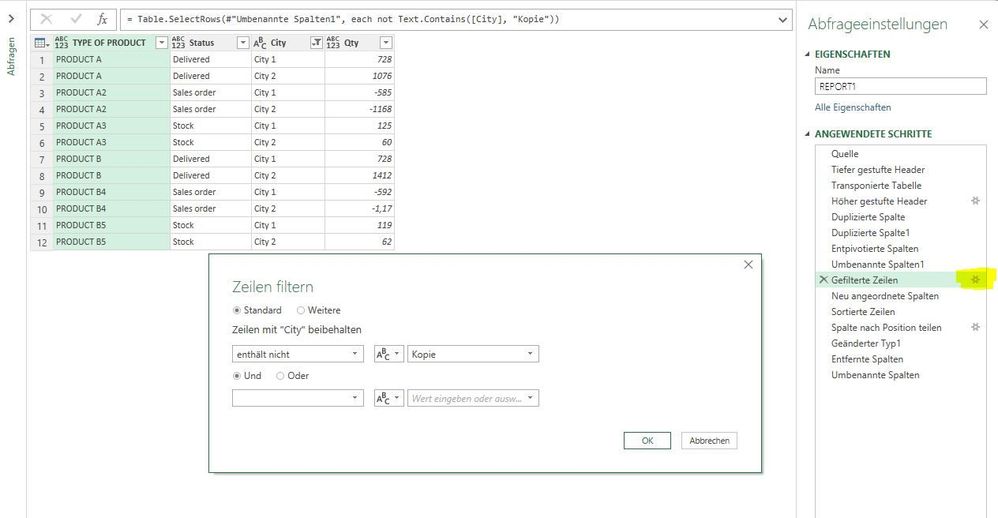Select the Standard radio button
This screenshot has width=998, height=518.
[237, 311]
